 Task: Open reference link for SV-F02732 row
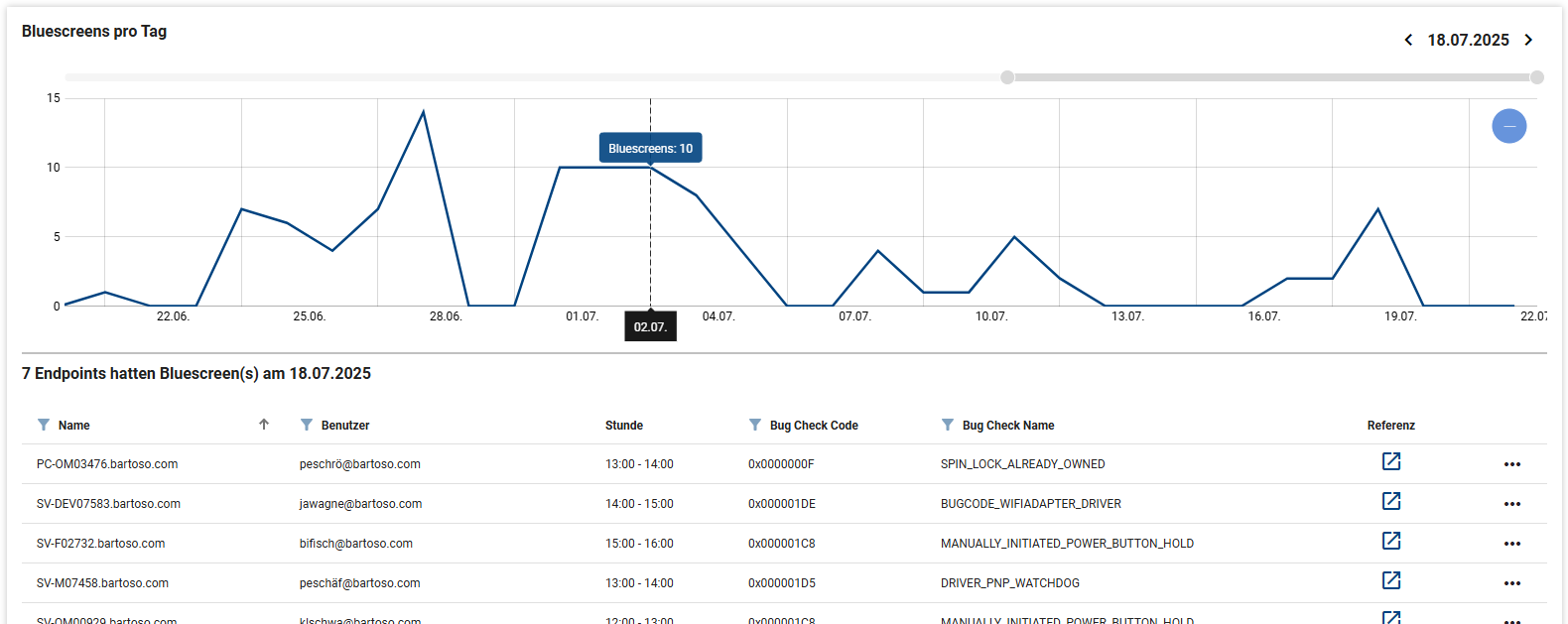(1391, 541)
